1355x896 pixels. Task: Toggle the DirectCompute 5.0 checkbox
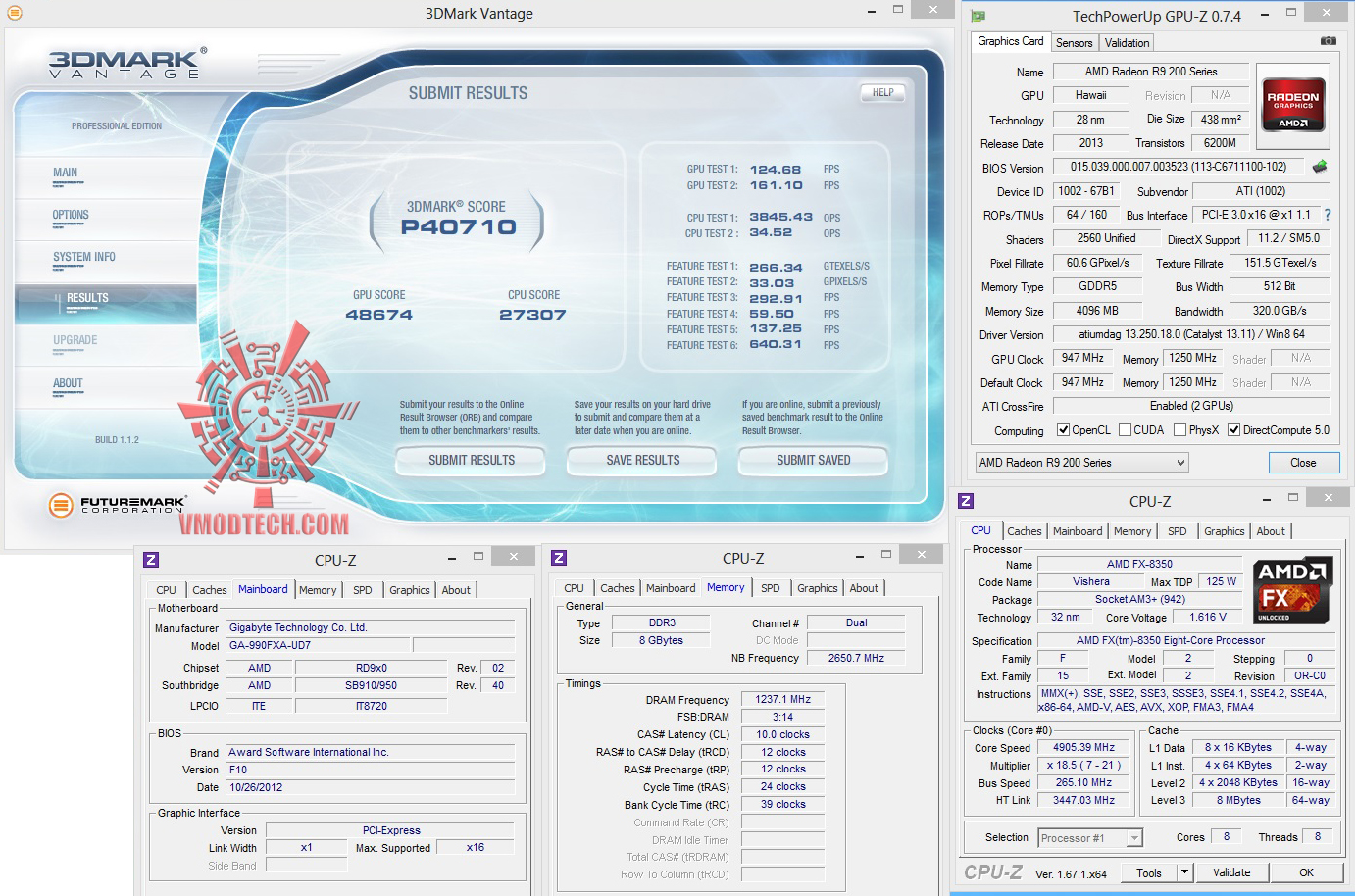coord(1234,430)
